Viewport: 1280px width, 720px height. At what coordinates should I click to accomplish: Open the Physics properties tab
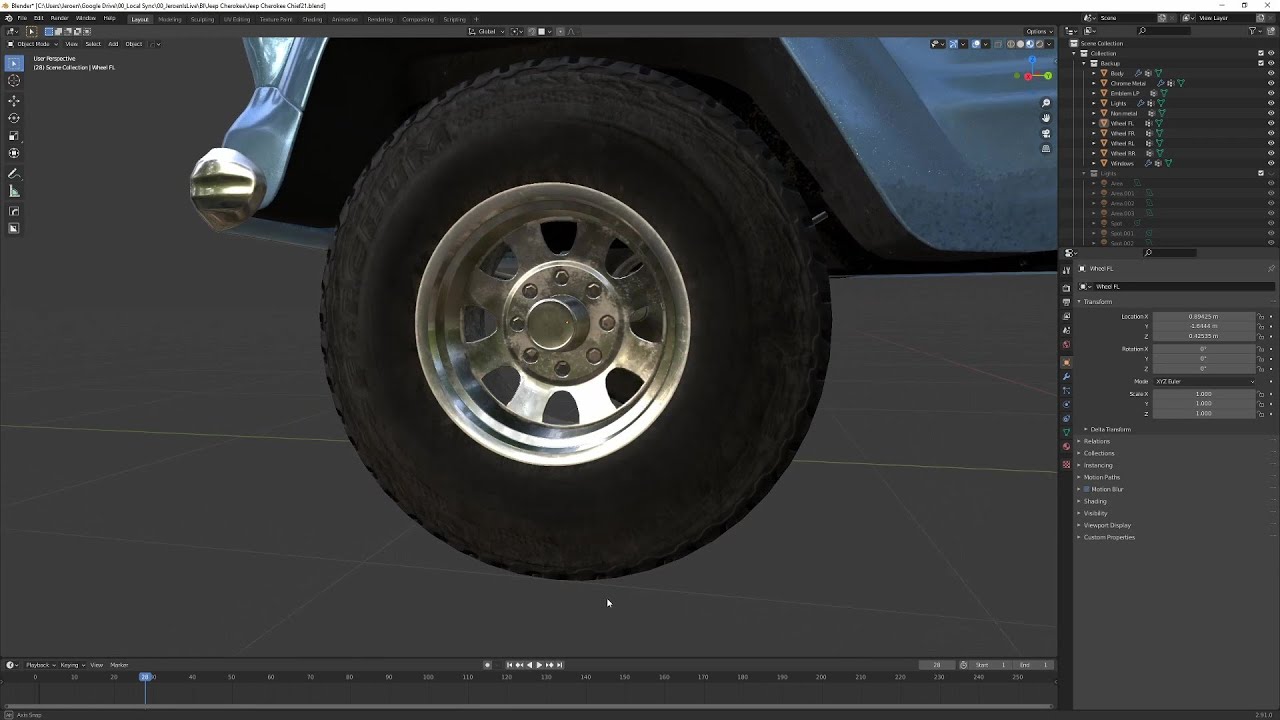tap(1066, 404)
